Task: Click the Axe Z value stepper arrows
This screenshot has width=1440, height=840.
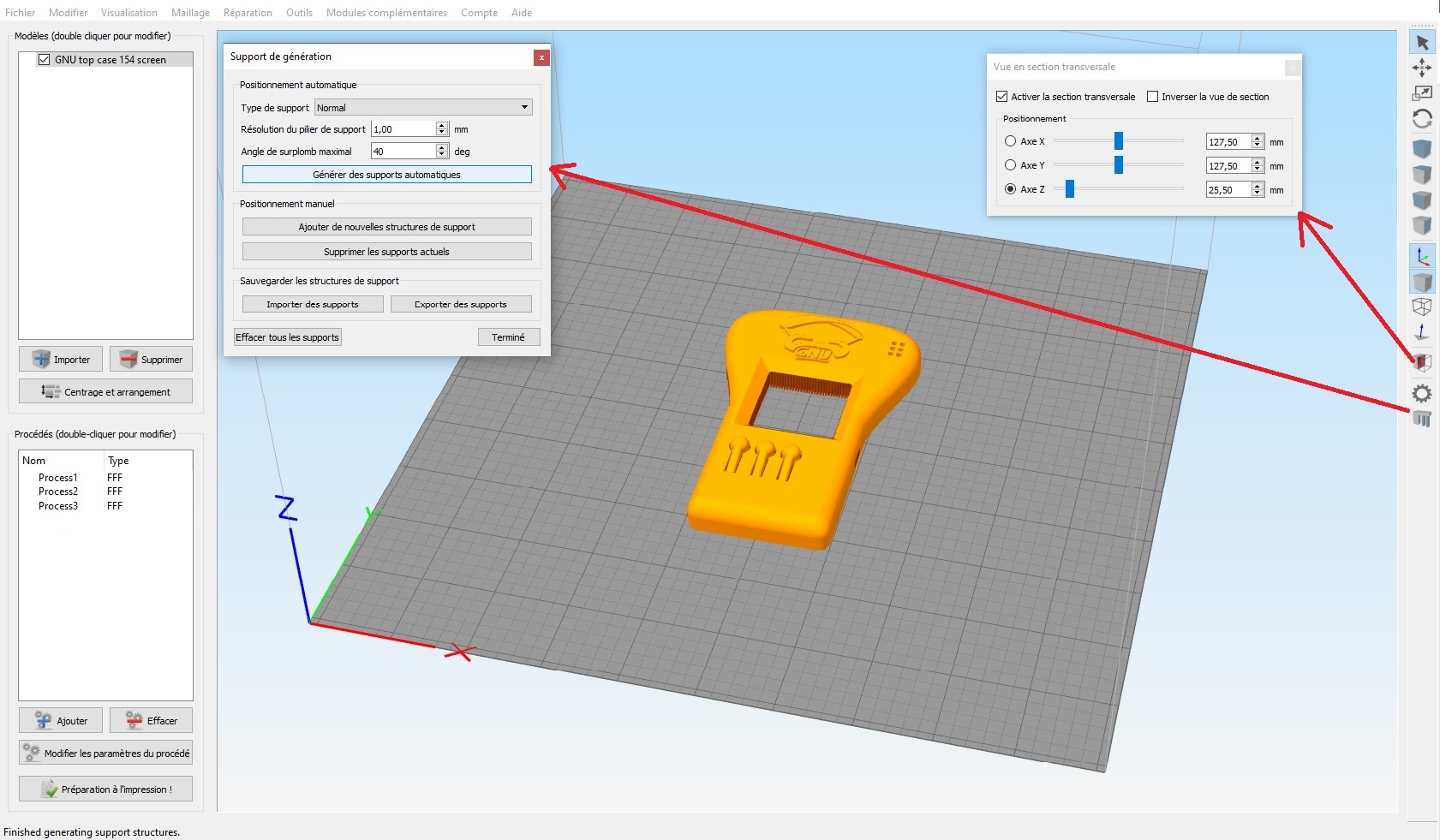Action: (x=1258, y=189)
